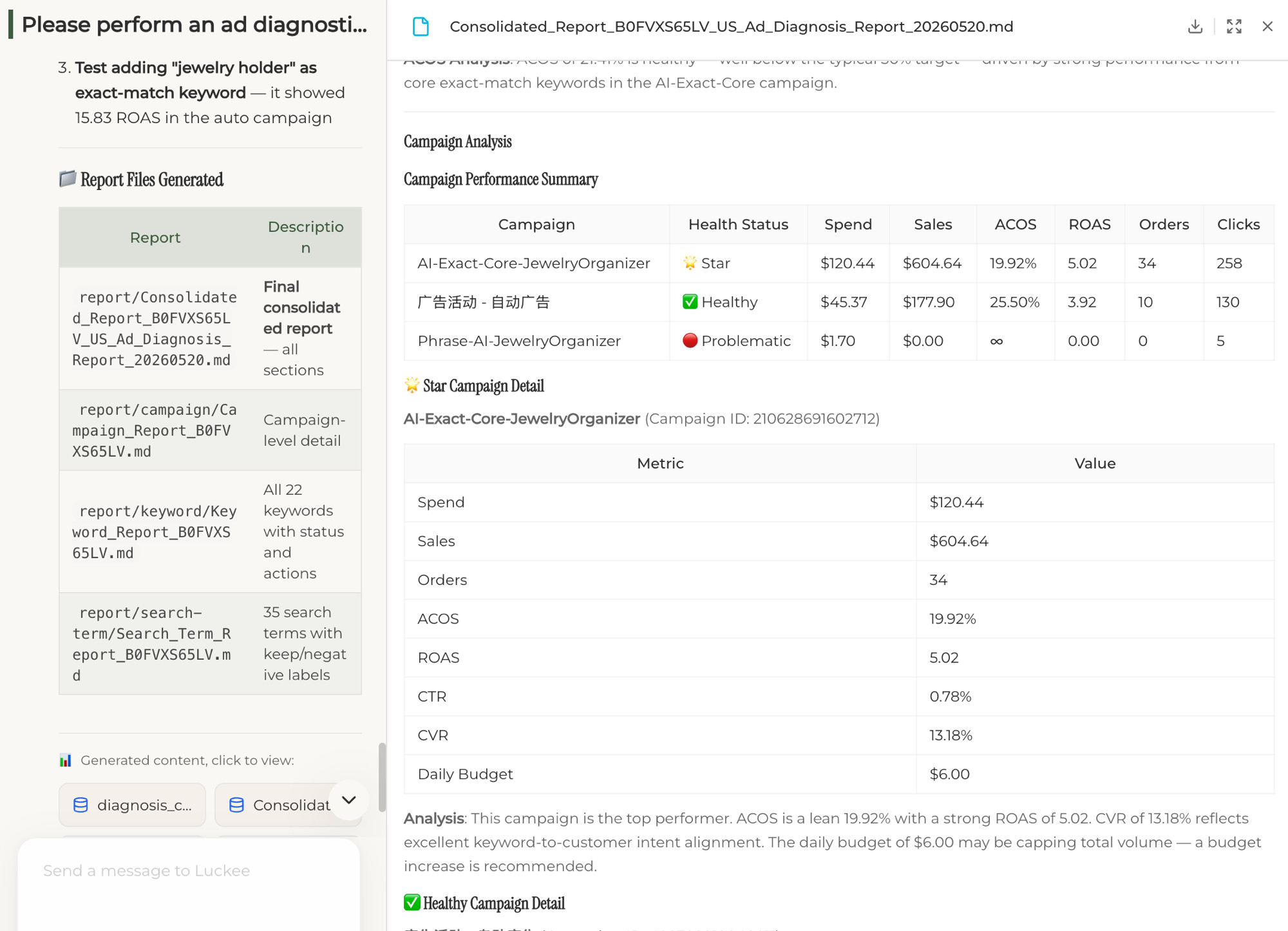Image resolution: width=1288 pixels, height=931 pixels.
Task: Click the Daily Budget $6.00 value
Action: 949,774
